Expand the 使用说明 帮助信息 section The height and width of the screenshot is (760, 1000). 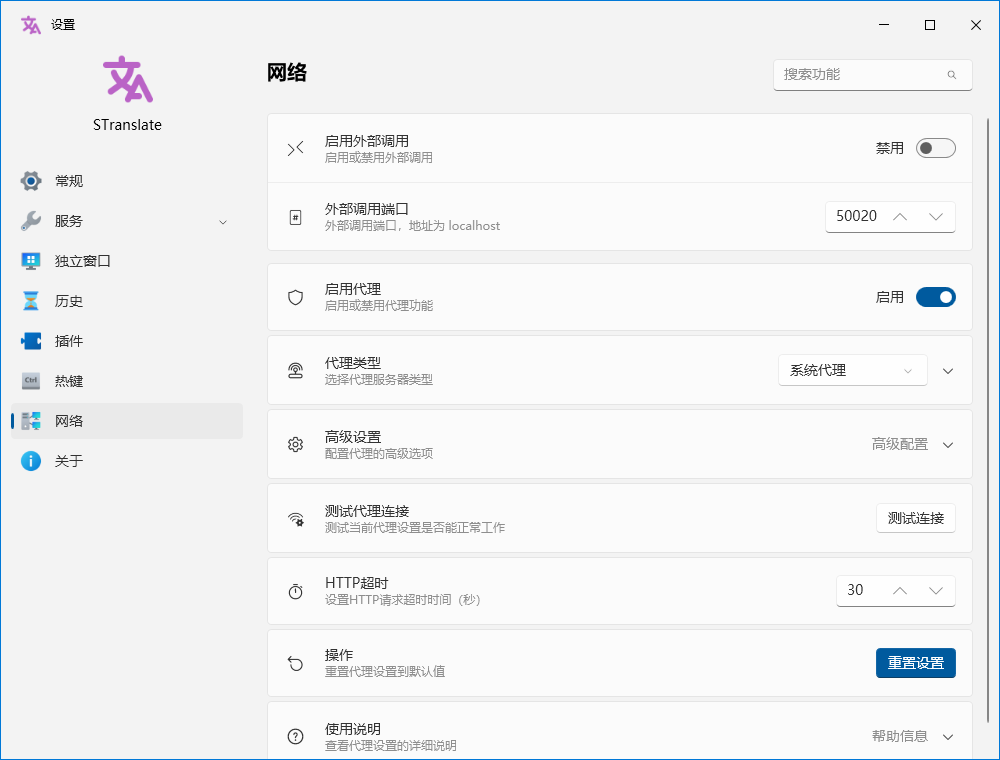pyautogui.click(x=947, y=736)
